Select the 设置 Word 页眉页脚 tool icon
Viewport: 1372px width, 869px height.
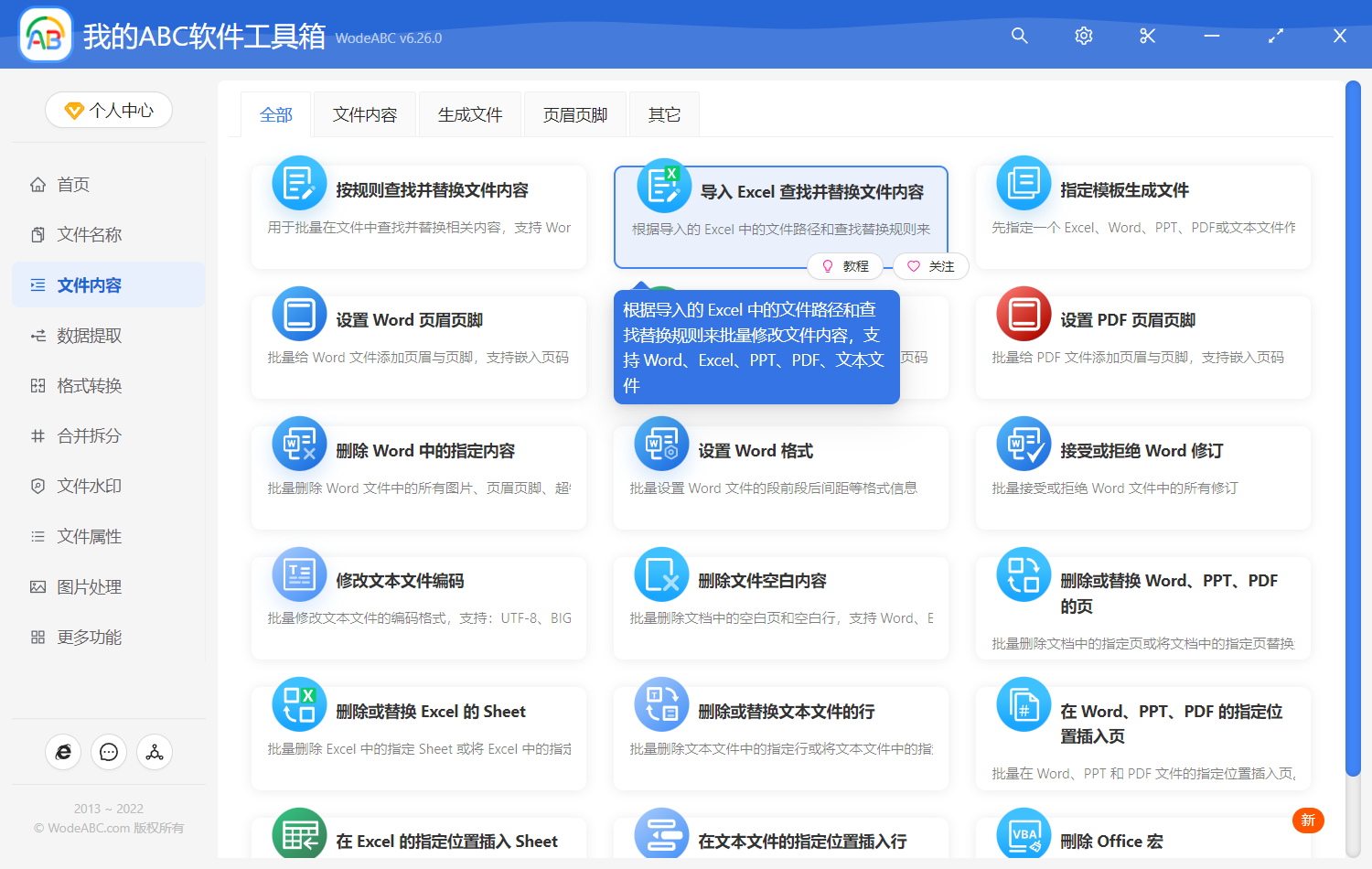click(299, 313)
